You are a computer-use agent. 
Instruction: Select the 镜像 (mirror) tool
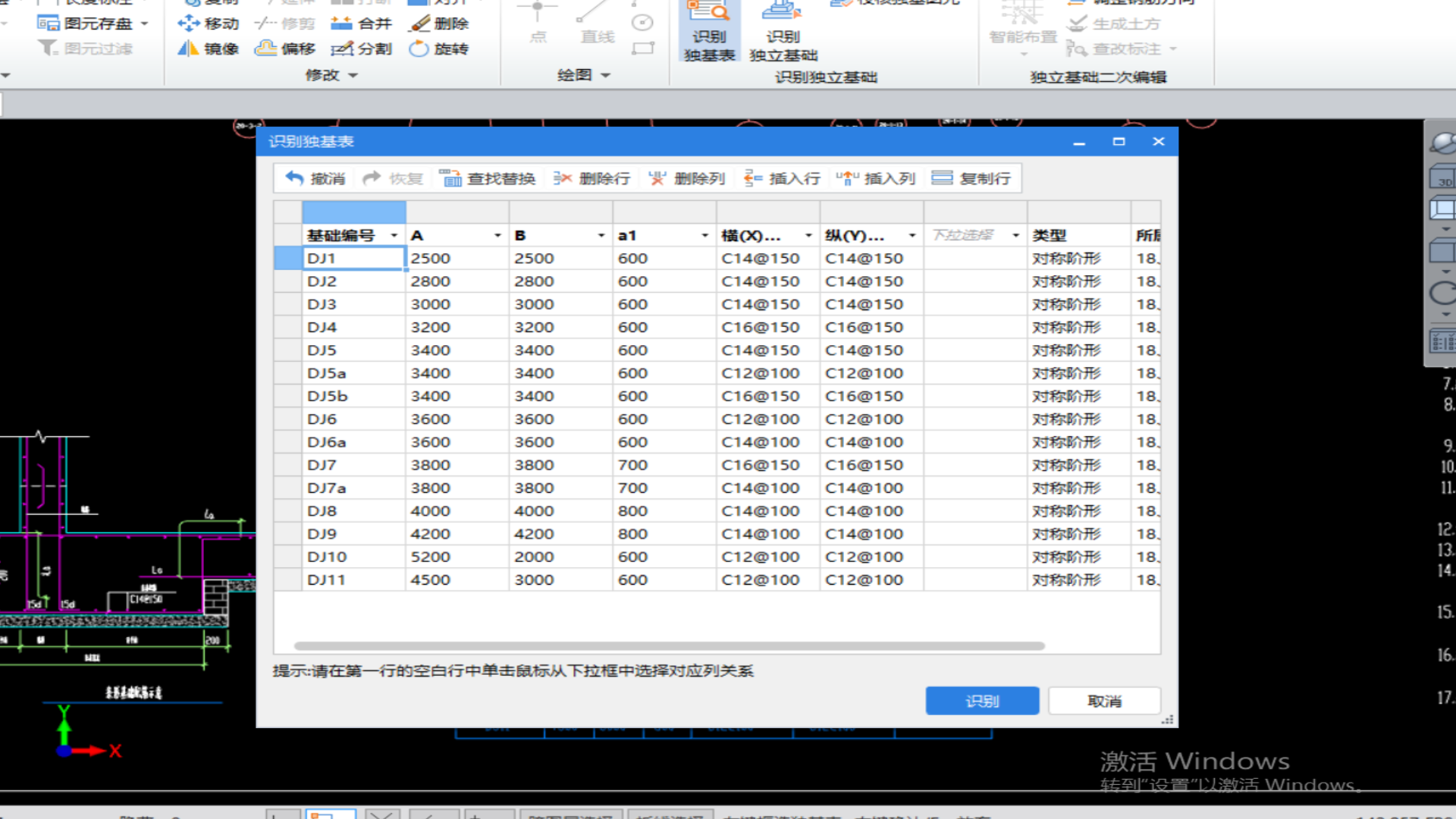(x=208, y=49)
